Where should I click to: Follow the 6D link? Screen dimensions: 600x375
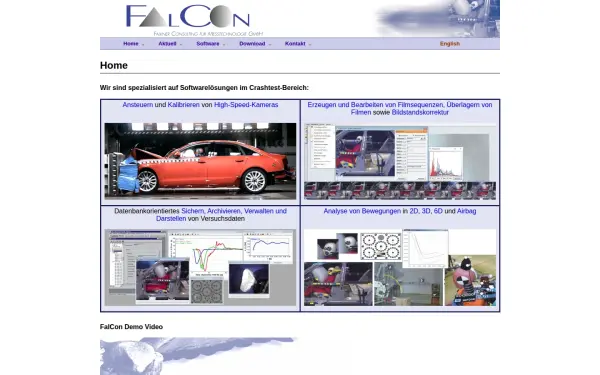438,211
